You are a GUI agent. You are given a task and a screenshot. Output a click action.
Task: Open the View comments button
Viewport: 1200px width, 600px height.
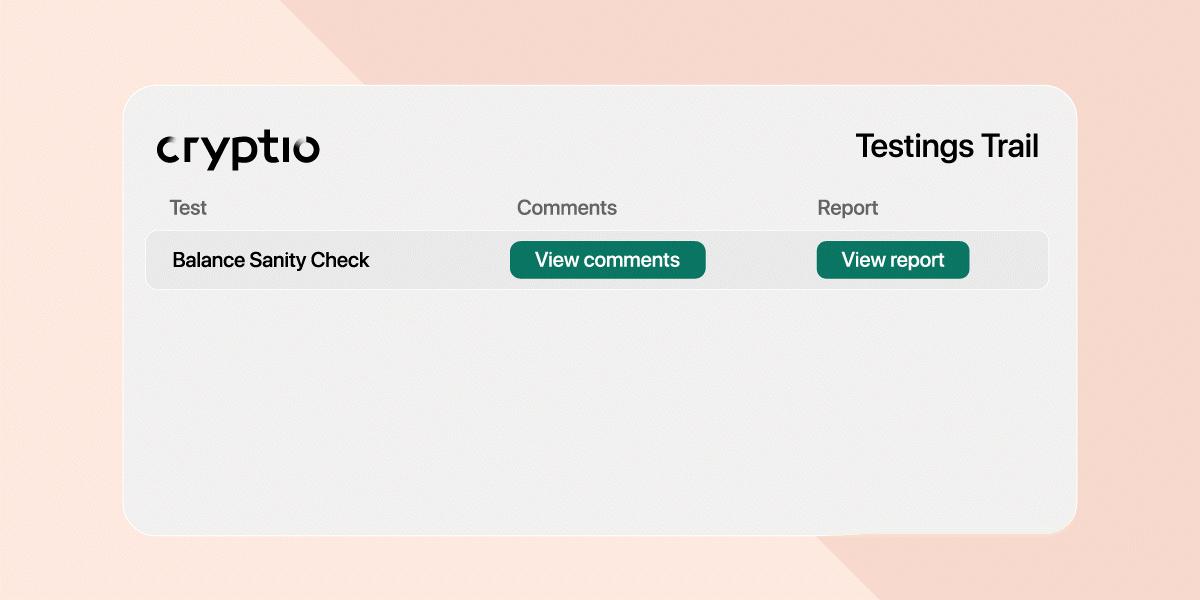coord(607,260)
